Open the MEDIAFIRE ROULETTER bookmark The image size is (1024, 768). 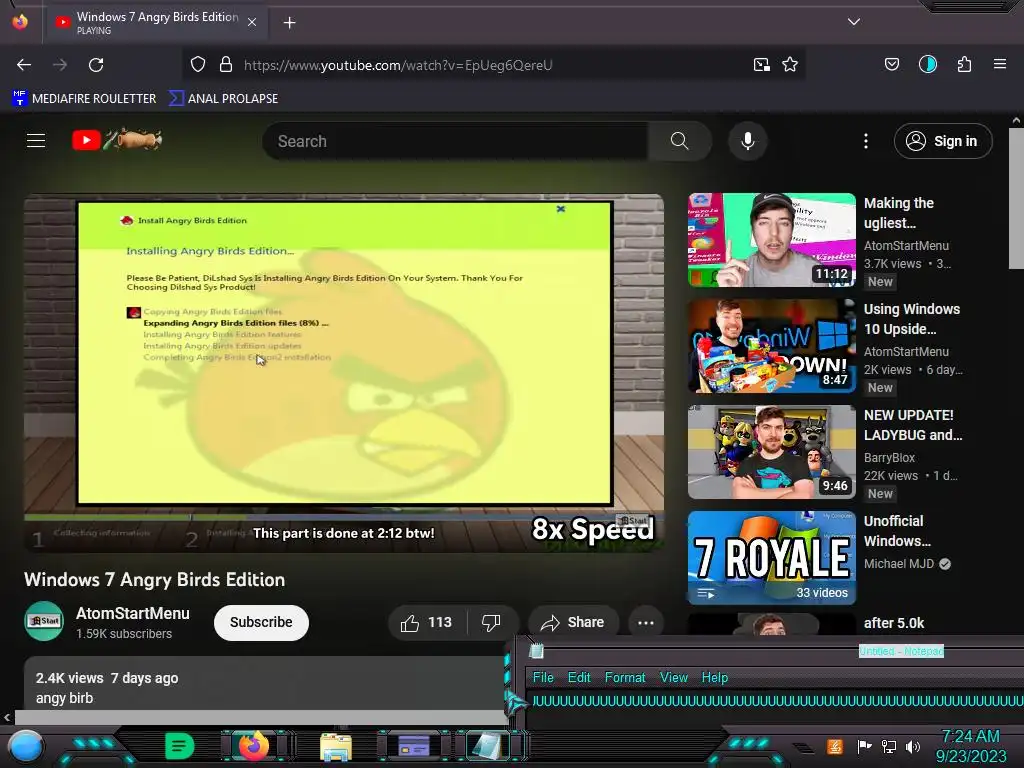85,99
